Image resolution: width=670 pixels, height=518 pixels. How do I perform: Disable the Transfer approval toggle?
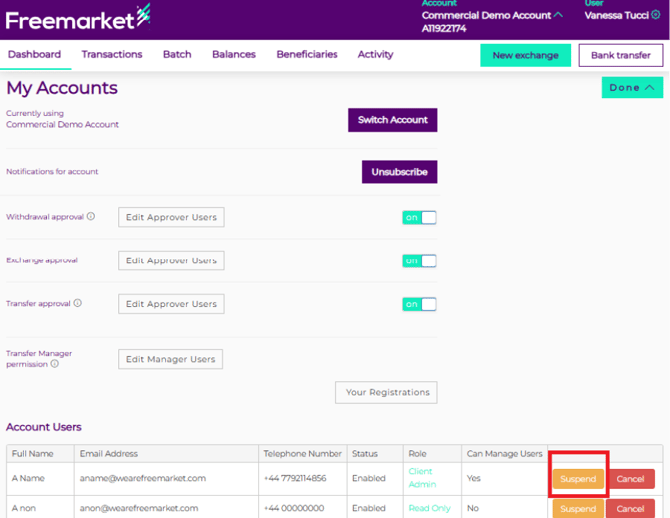(419, 304)
